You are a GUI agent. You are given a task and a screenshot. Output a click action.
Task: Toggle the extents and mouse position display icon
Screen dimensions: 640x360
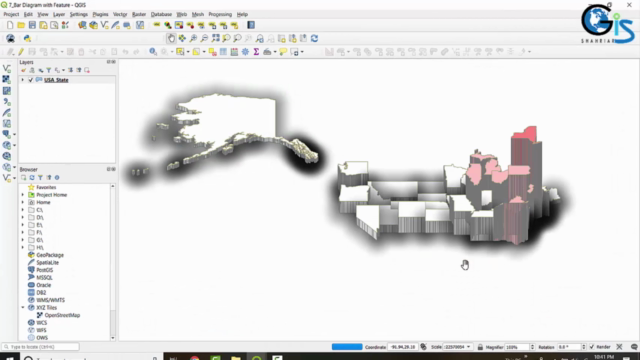coord(423,347)
